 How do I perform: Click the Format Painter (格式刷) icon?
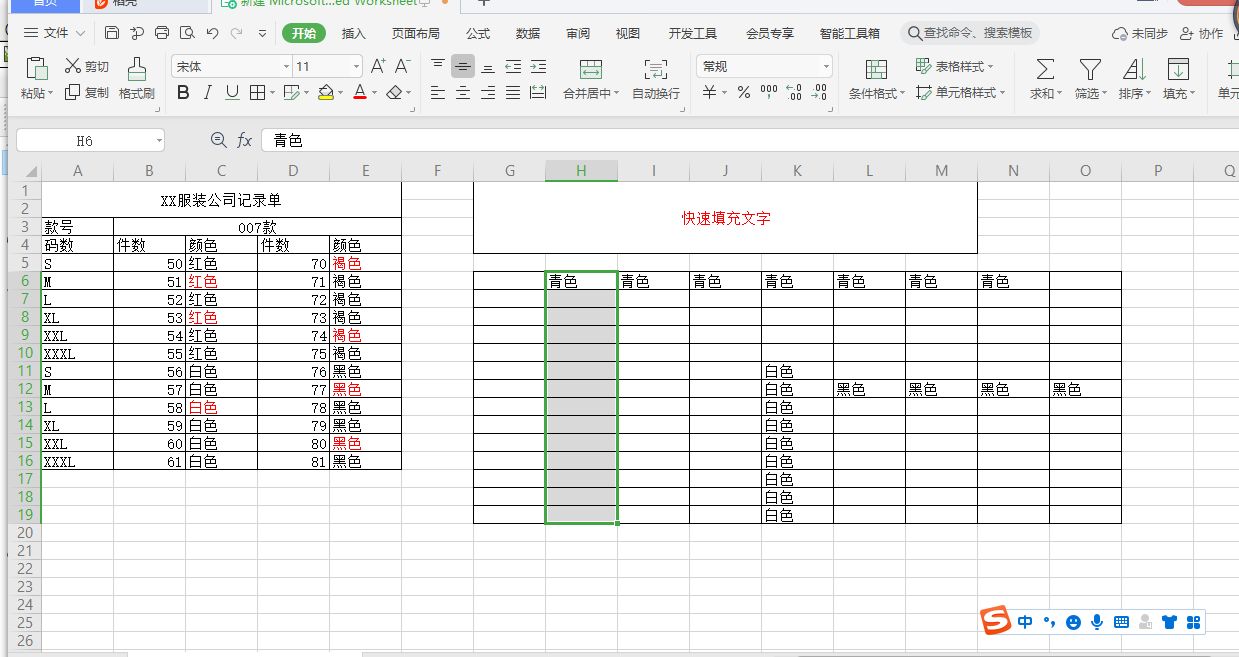tap(136, 68)
